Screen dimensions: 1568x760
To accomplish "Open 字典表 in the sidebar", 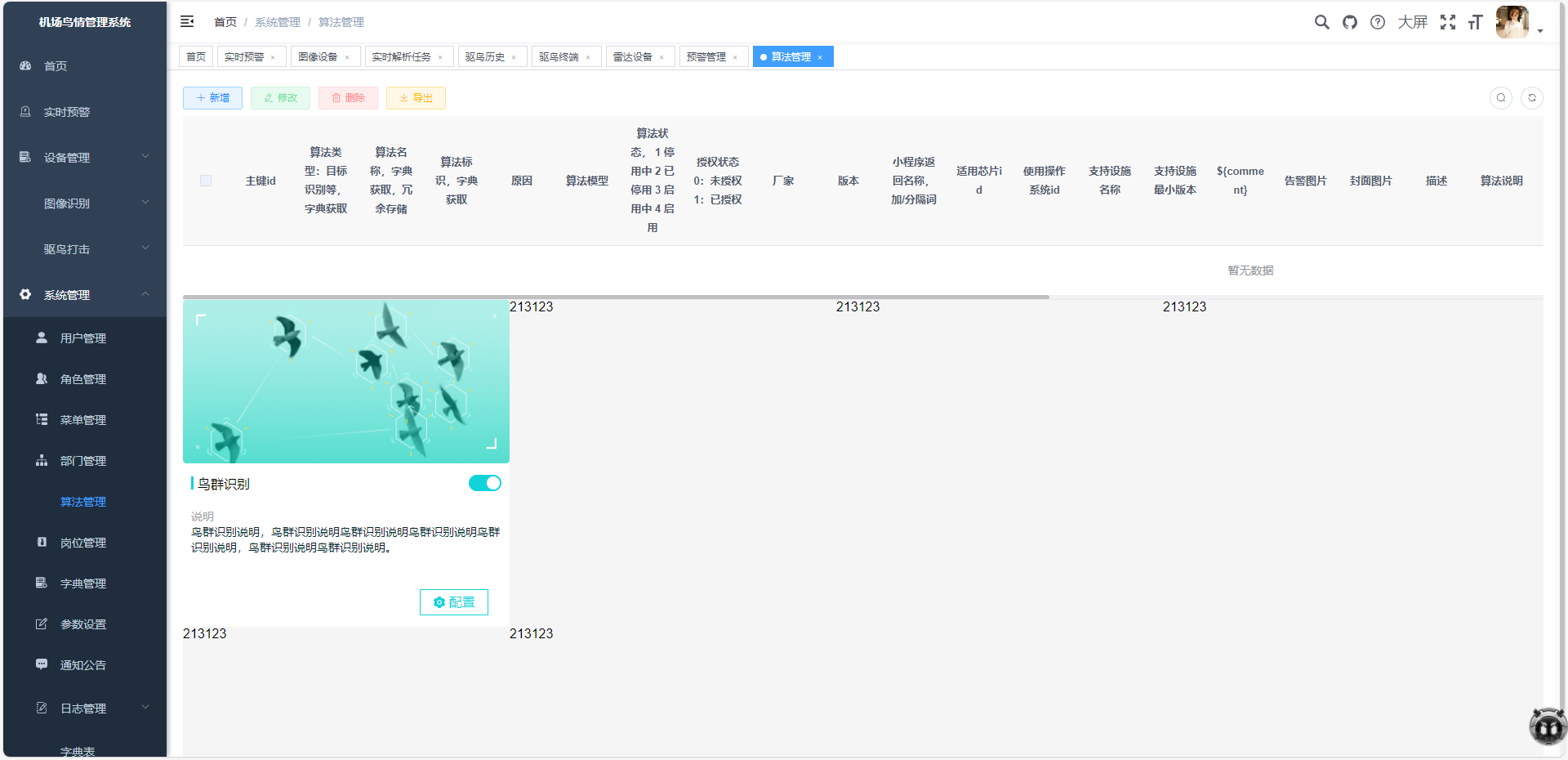I will pyautogui.click(x=78, y=752).
